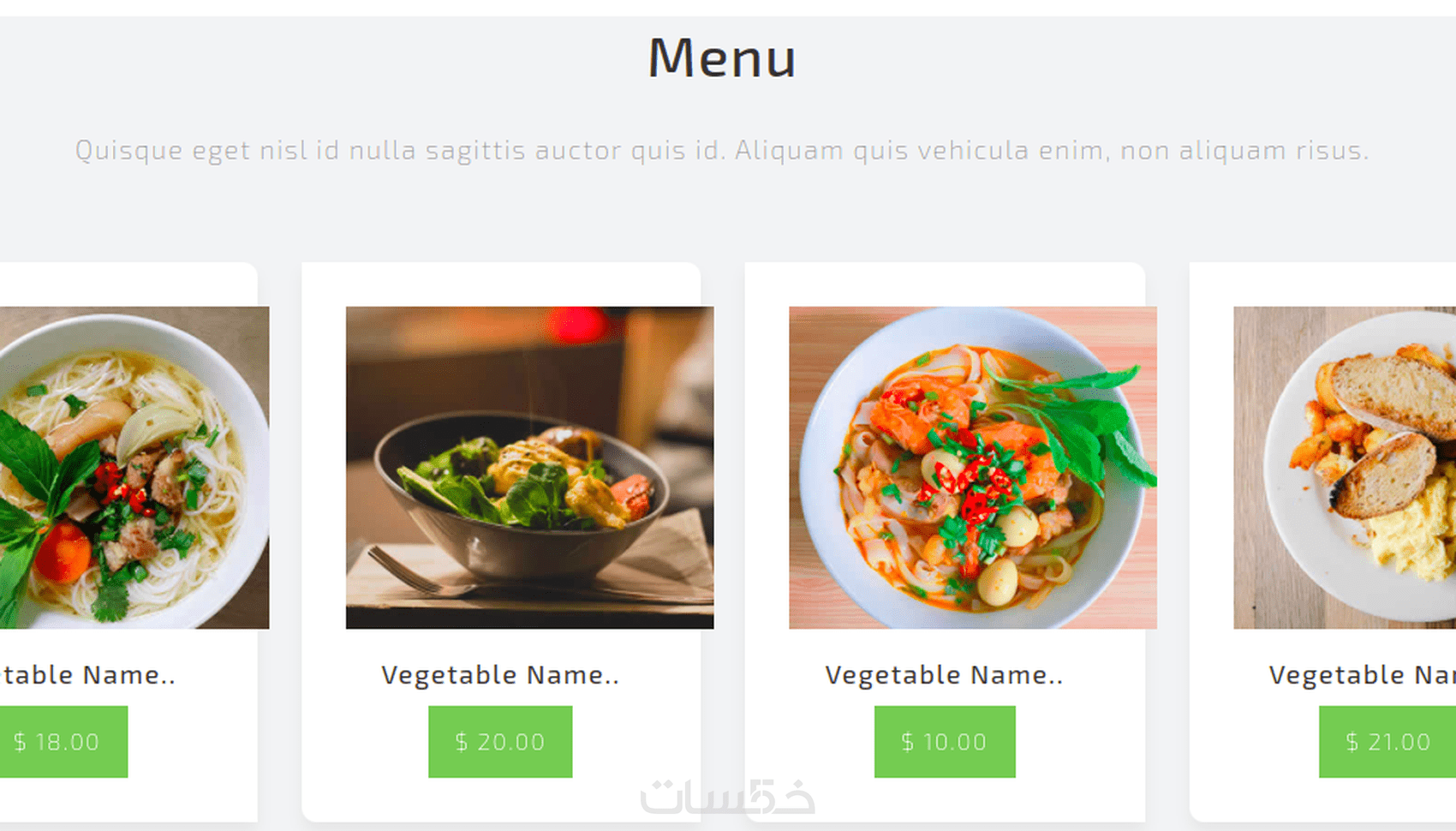The image size is (1456, 831).
Task: Click the $ 21.00 price button
Action: 1387,742
